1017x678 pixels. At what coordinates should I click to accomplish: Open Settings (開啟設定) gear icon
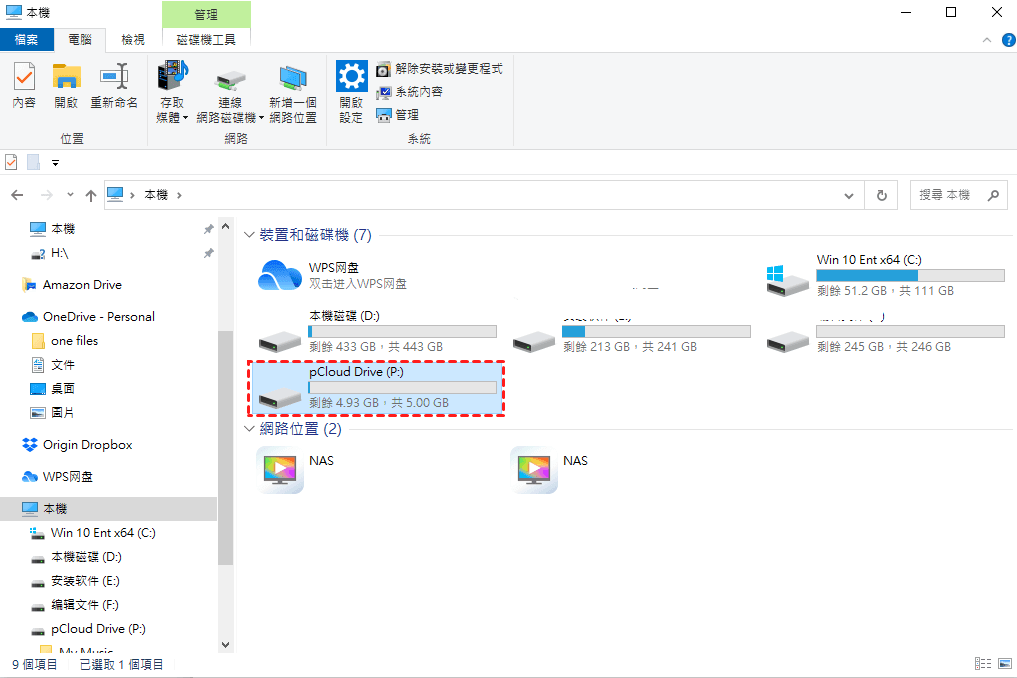(x=351, y=91)
